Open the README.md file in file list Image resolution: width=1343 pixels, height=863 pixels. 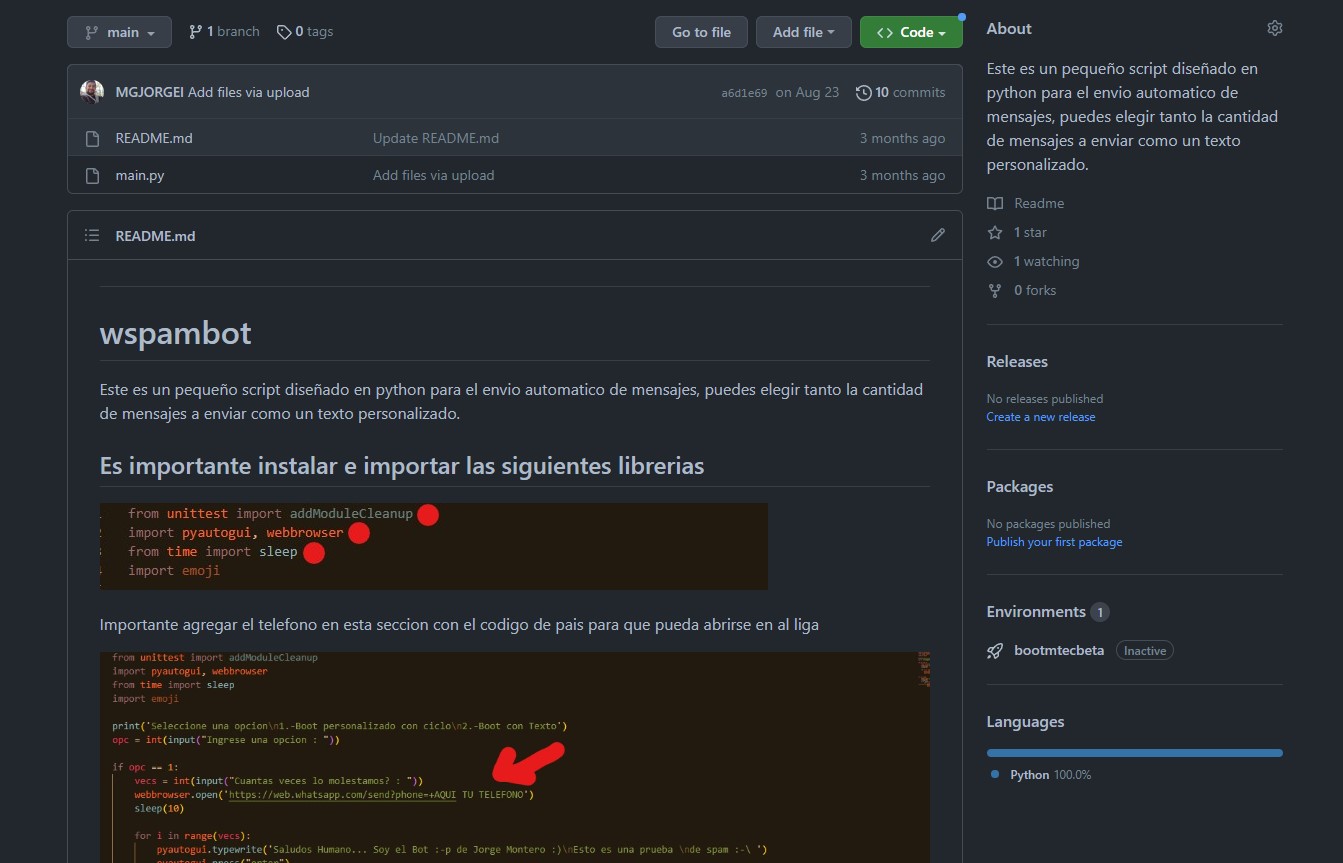coord(154,138)
